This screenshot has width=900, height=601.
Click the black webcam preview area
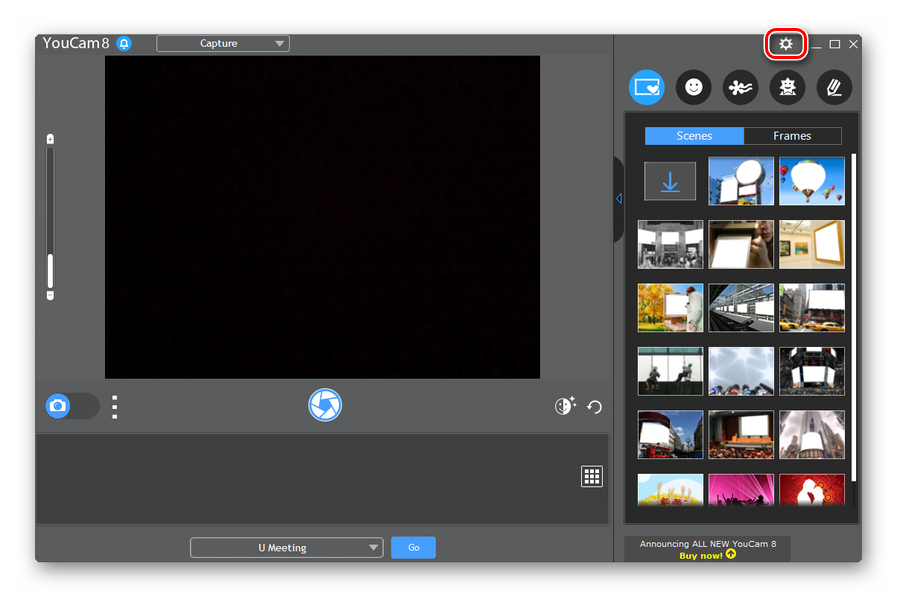click(x=322, y=217)
